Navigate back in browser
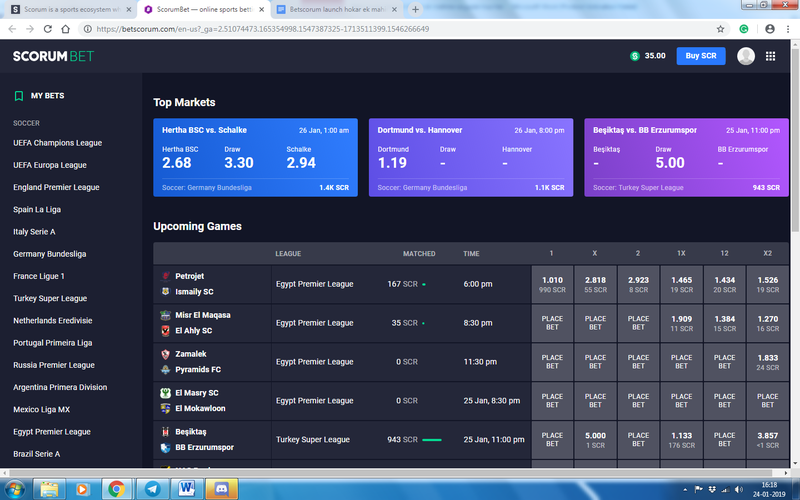The height and width of the screenshot is (500, 800). coord(12,29)
